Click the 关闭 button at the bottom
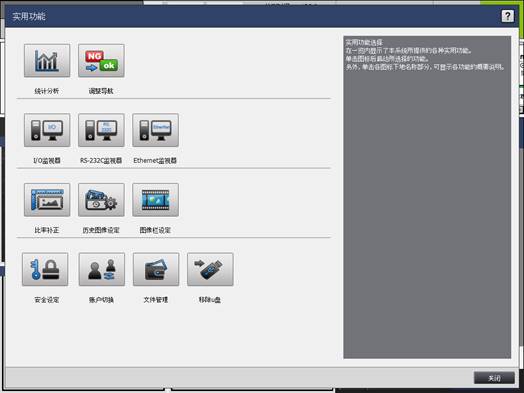The width and height of the screenshot is (524, 393). coord(494,378)
